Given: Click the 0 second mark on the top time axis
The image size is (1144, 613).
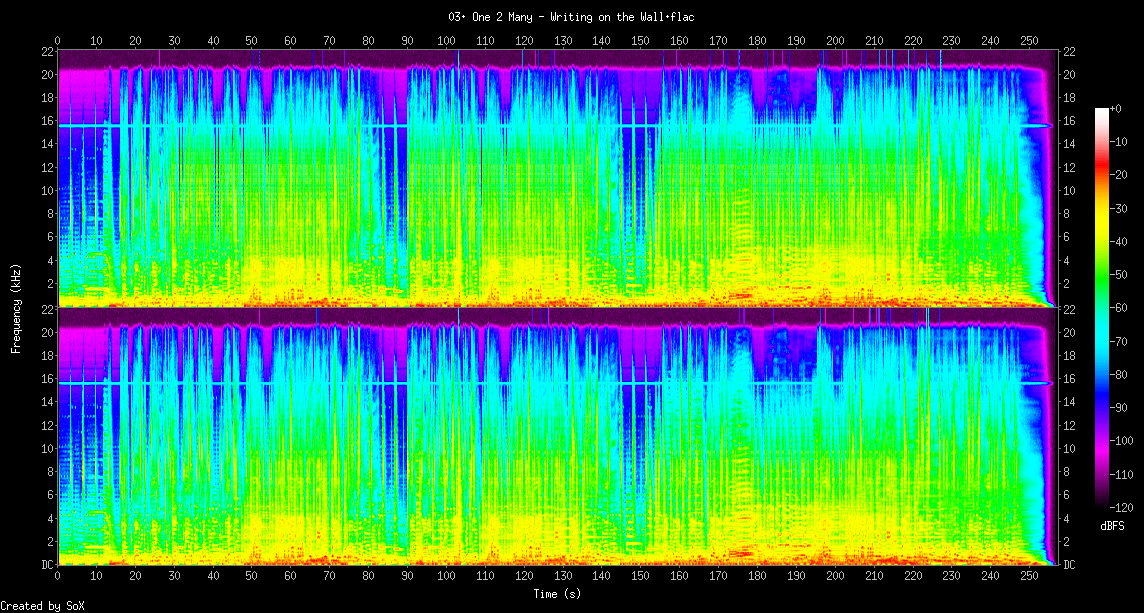Looking at the screenshot, I should 58,40.
